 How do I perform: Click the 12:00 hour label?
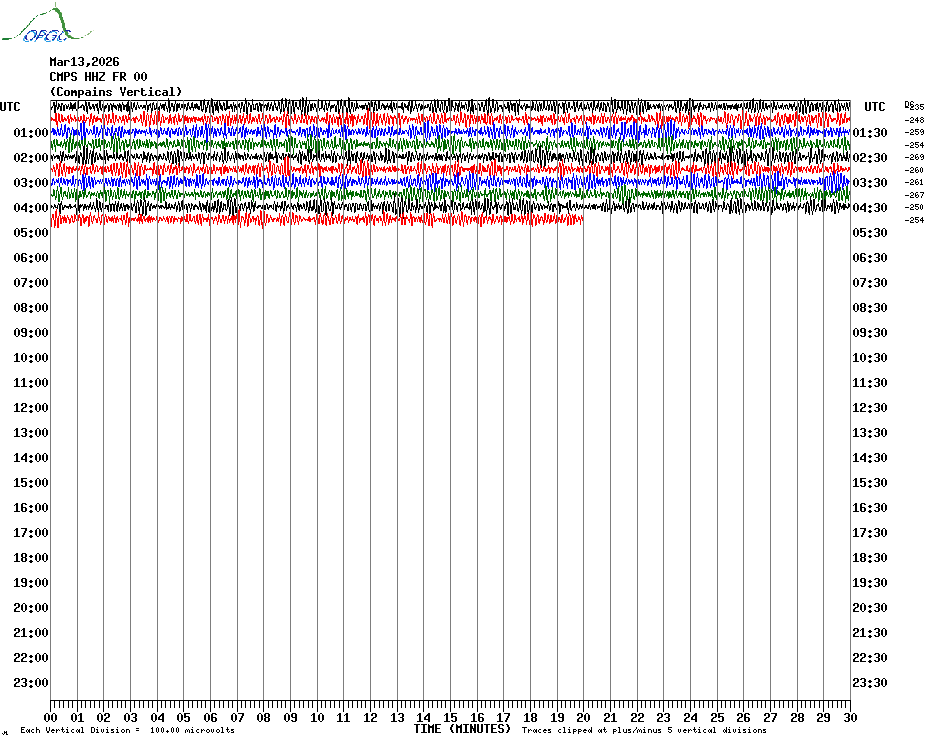point(31,408)
